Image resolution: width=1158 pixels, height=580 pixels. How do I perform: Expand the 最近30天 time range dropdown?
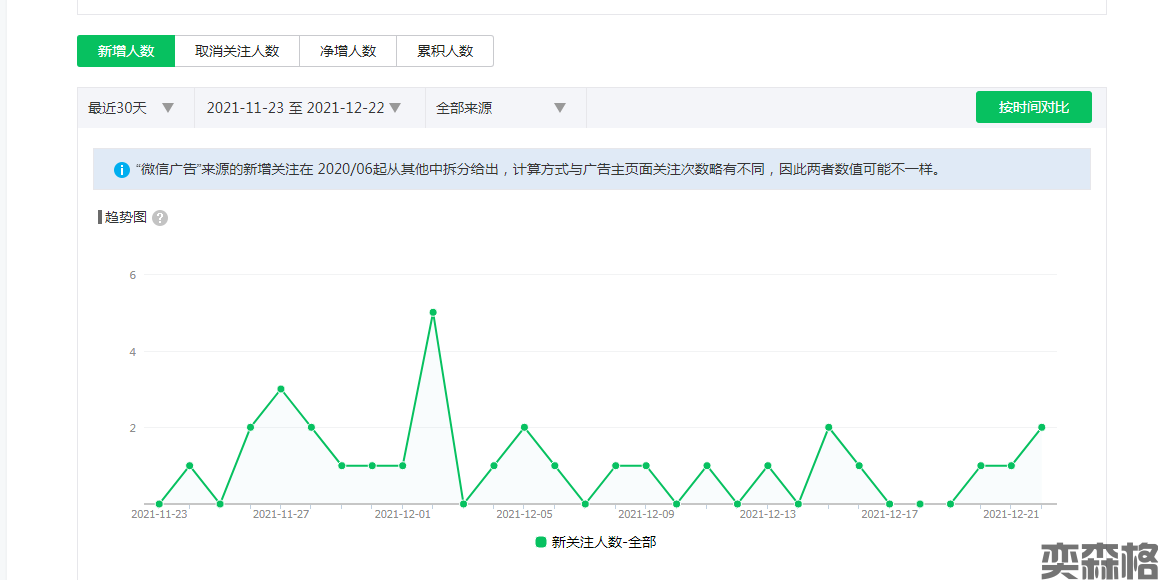pos(131,108)
